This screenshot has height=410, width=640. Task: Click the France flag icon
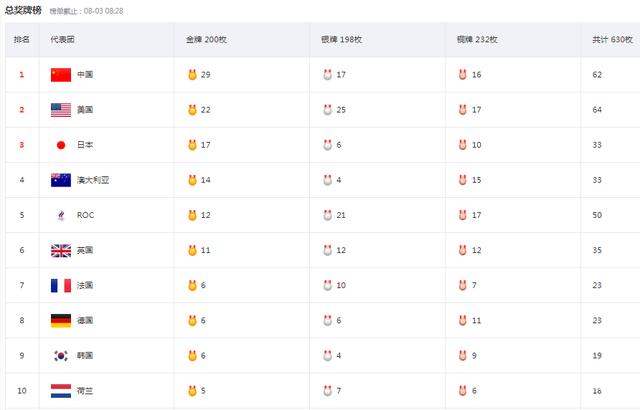coord(61,285)
